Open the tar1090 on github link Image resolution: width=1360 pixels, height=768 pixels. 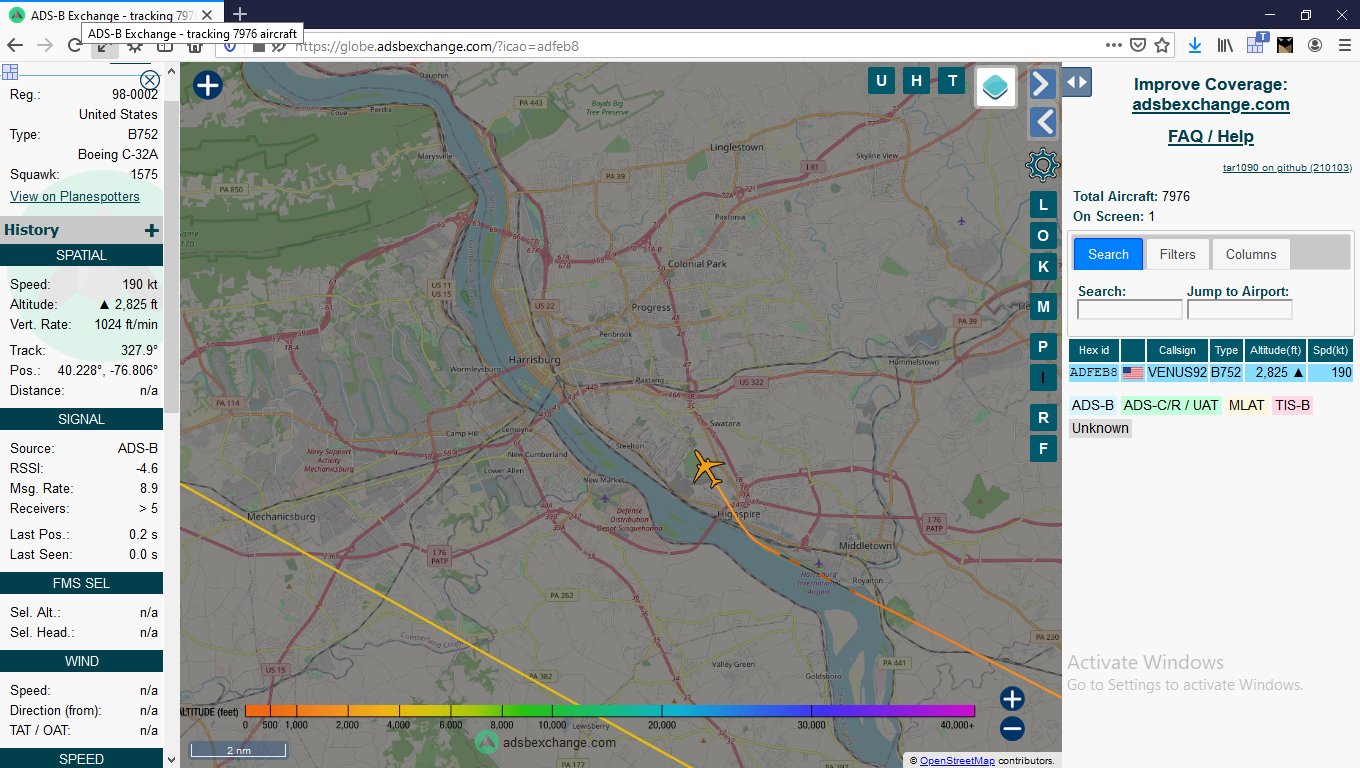point(1287,167)
